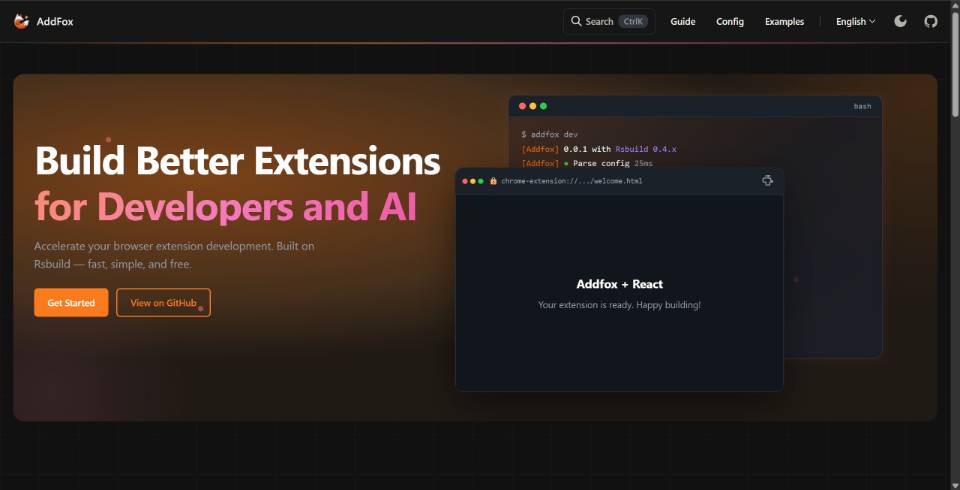Go to the Config nav item
The width and height of the screenshot is (960, 490).
pos(730,21)
